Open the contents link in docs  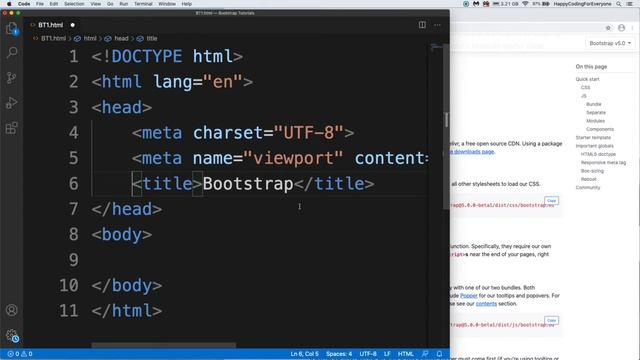486,304
